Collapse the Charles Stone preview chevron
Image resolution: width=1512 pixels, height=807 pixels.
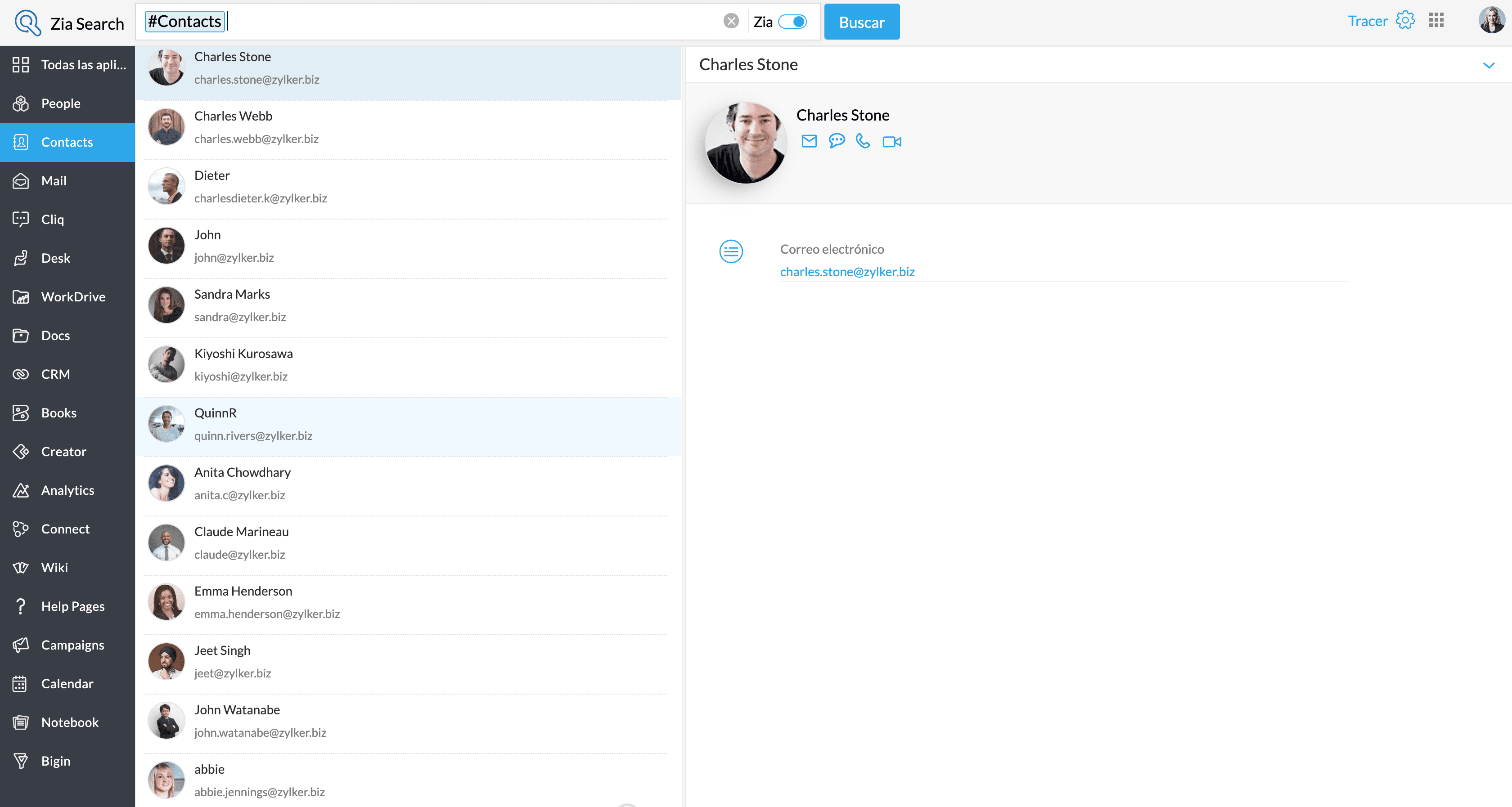tap(1489, 65)
